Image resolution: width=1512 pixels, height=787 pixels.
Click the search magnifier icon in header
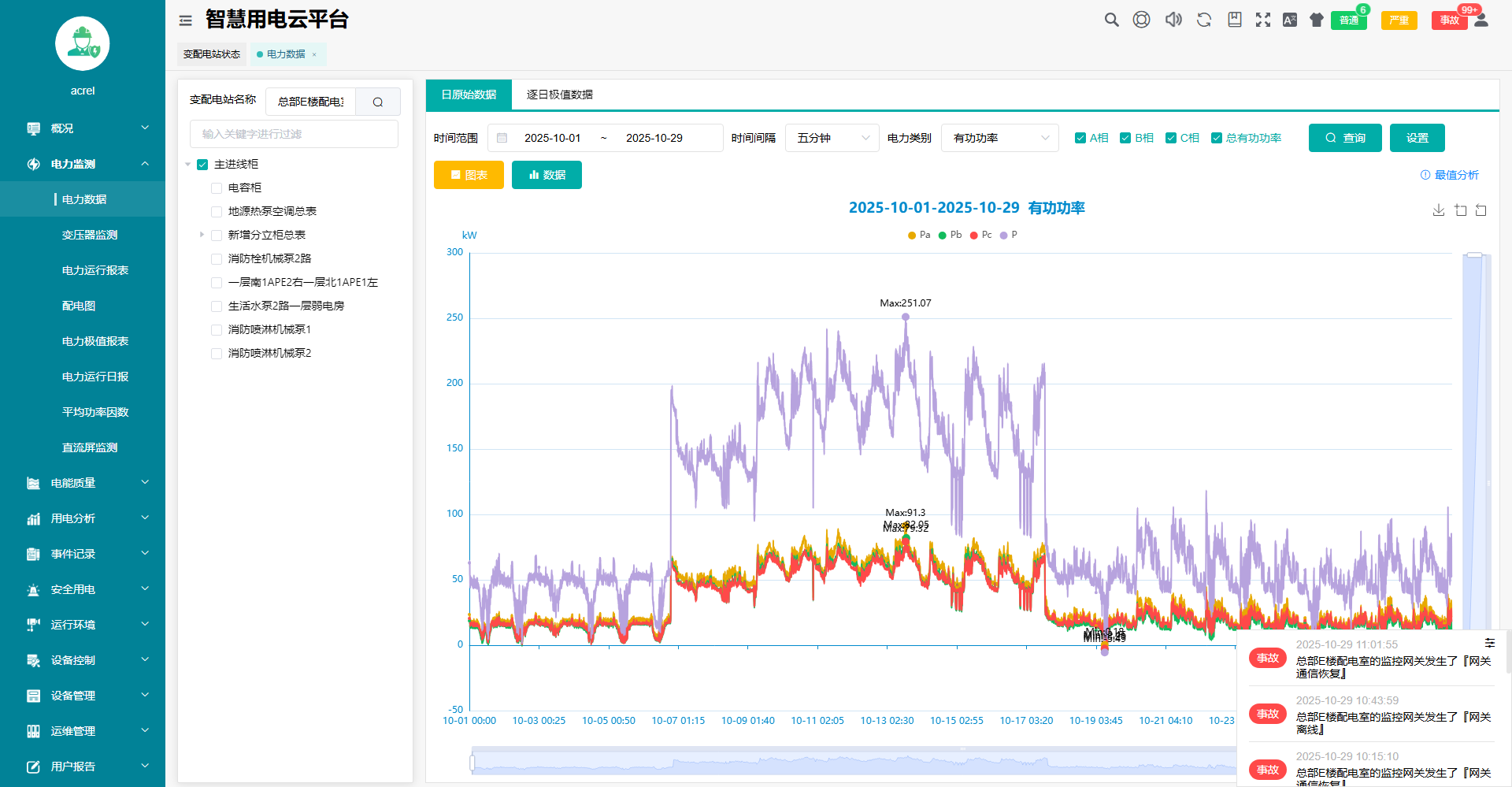click(x=1111, y=20)
